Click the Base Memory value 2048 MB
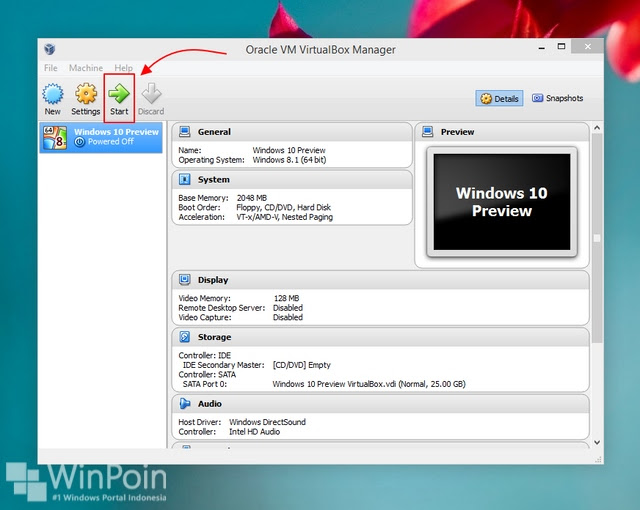The height and width of the screenshot is (510, 640). (x=251, y=198)
